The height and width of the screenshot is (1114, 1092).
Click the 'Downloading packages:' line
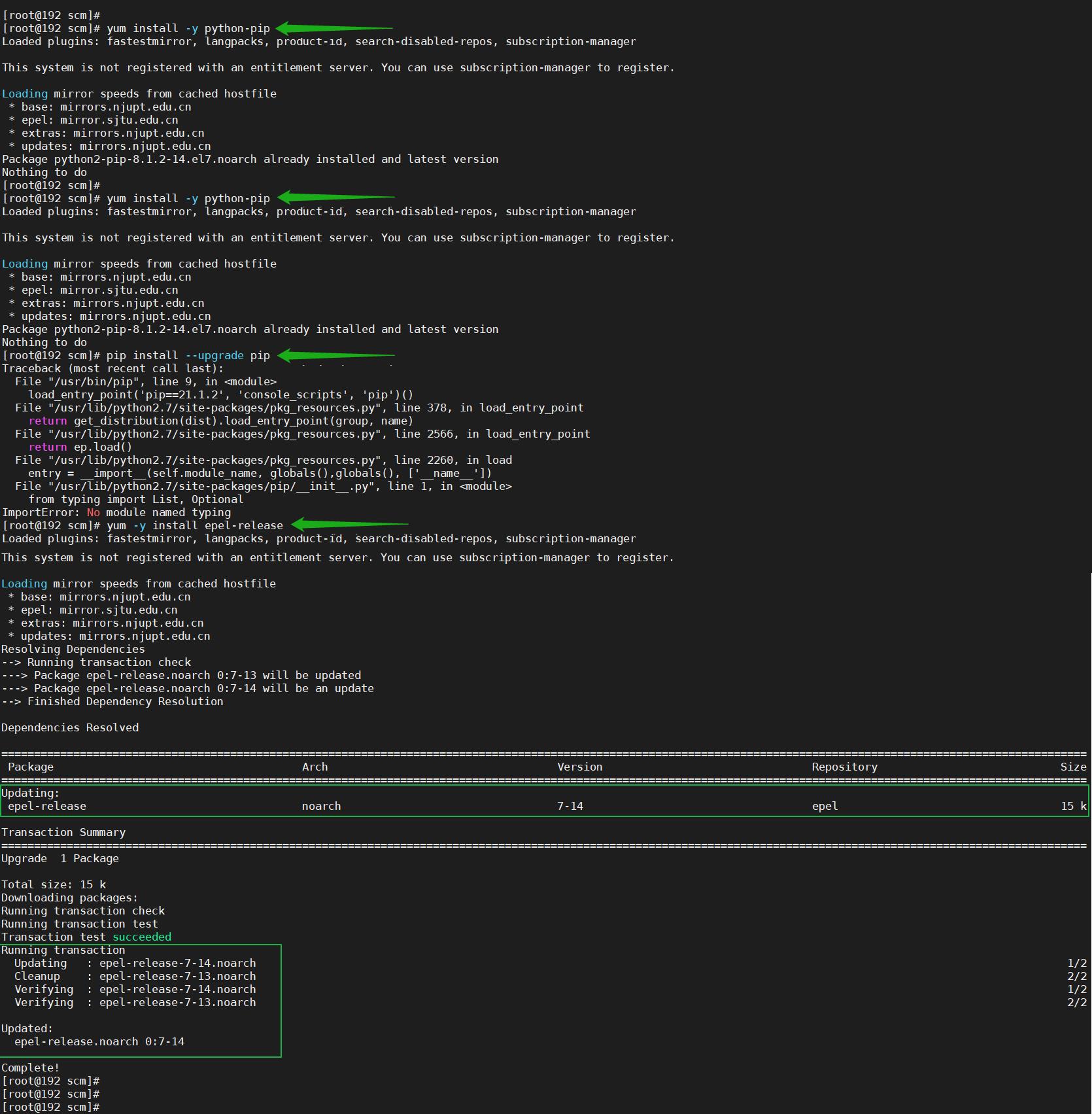tap(70, 897)
